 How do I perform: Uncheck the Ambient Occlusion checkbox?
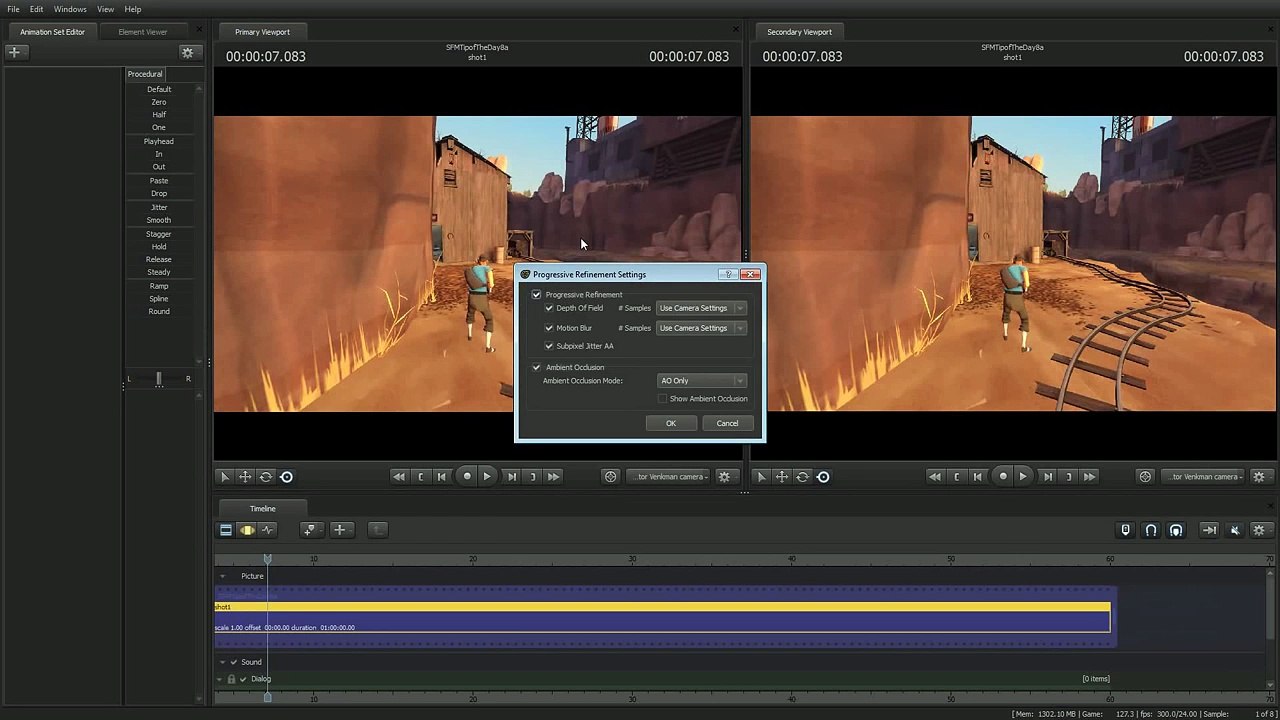click(537, 367)
